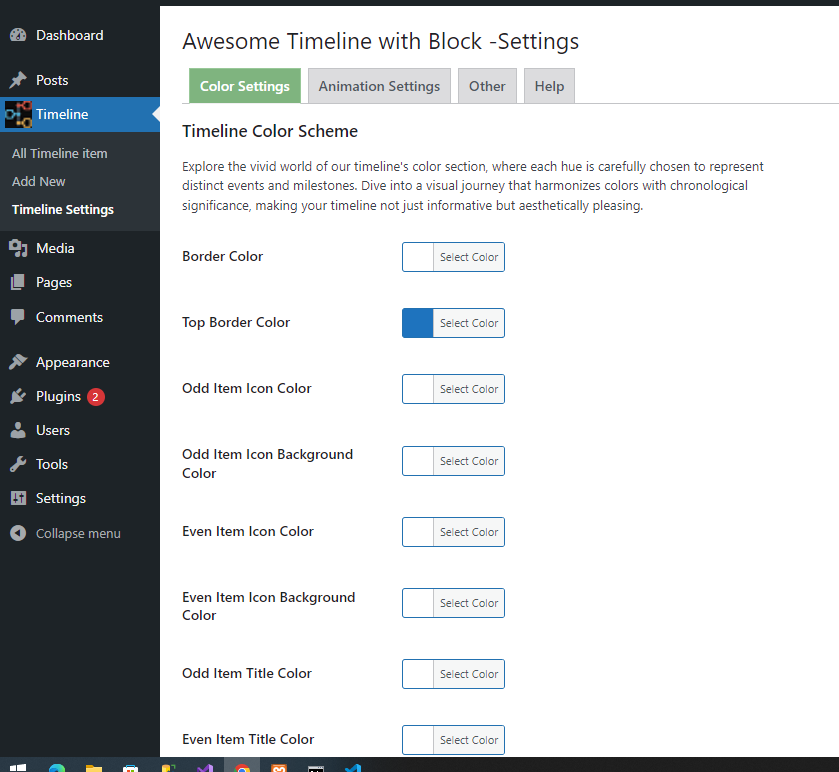Viewport: 839px width, 772px height.
Task: Click the white Border Color swatch
Action: pyautogui.click(x=418, y=257)
